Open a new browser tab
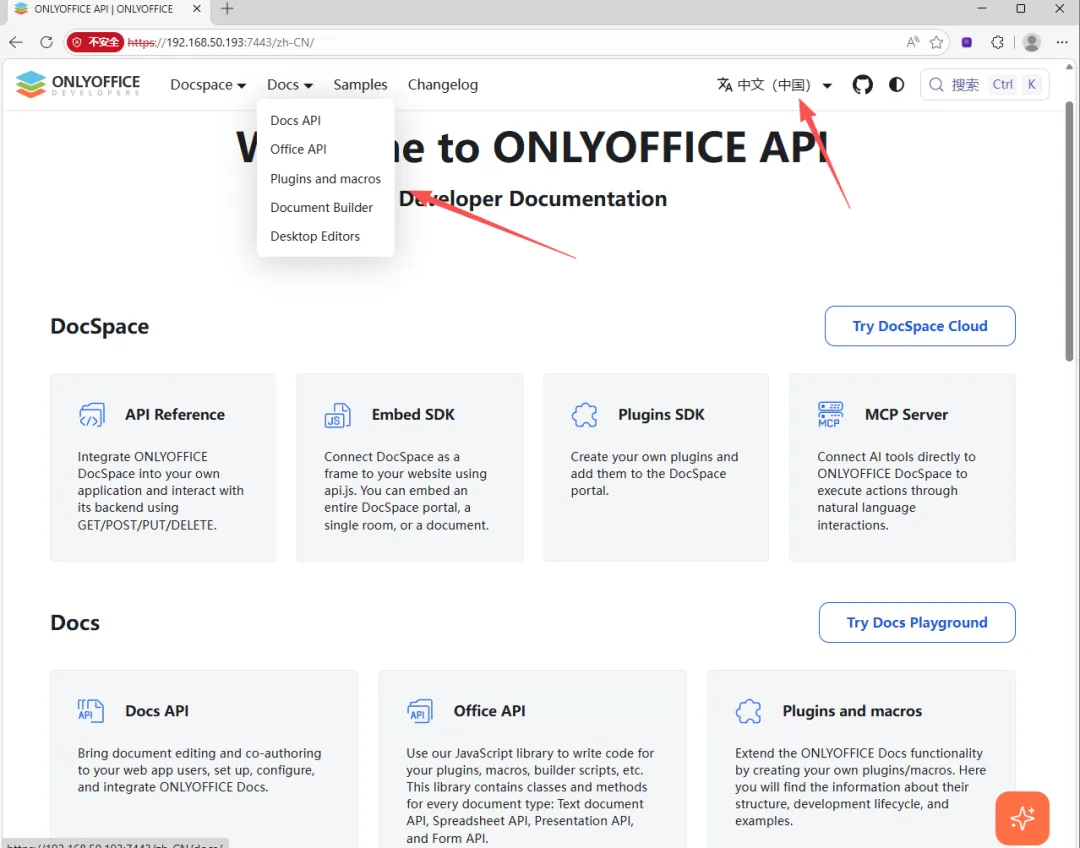The height and width of the screenshot is (848, 1080). pos(227,9)
